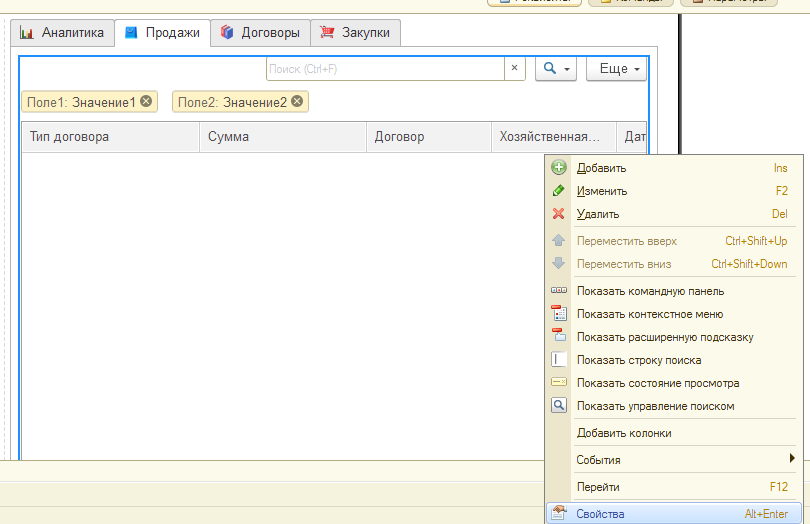Open the Еще dropdown menu

pos(616,69)
